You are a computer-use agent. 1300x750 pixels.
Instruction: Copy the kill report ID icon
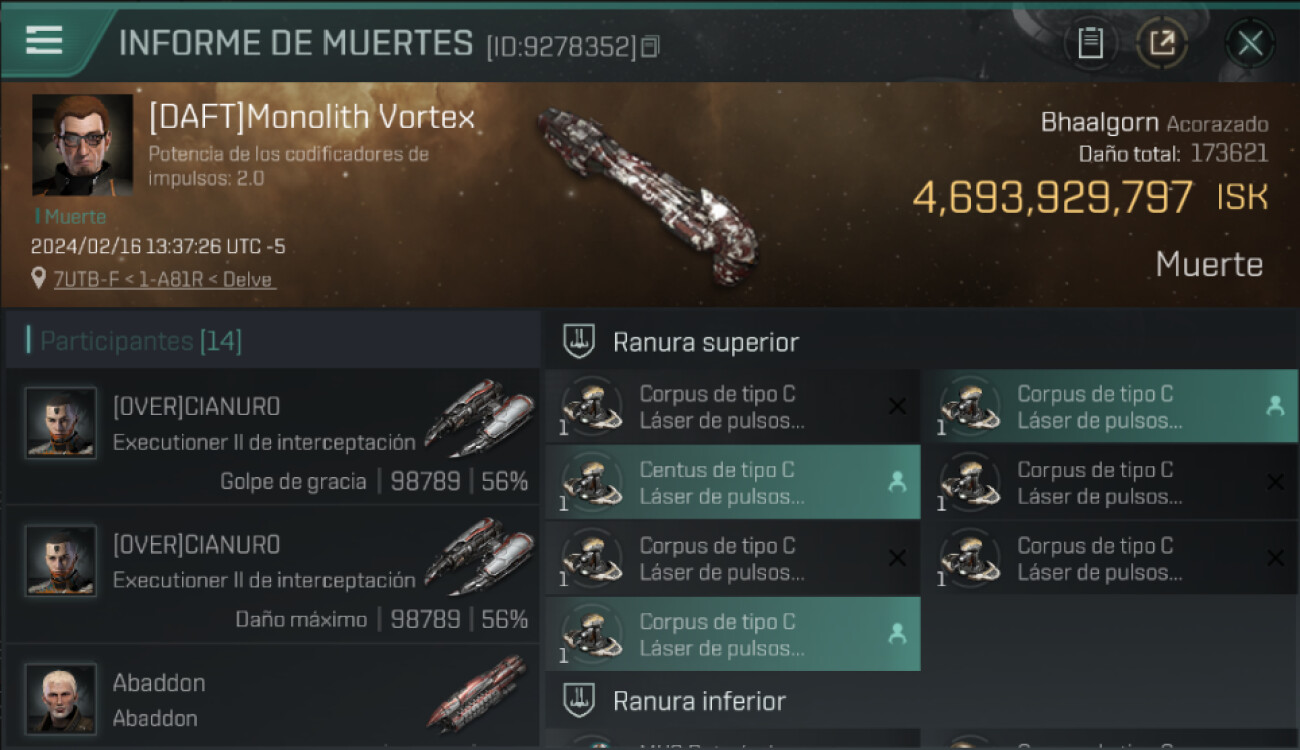coord(650,46)
